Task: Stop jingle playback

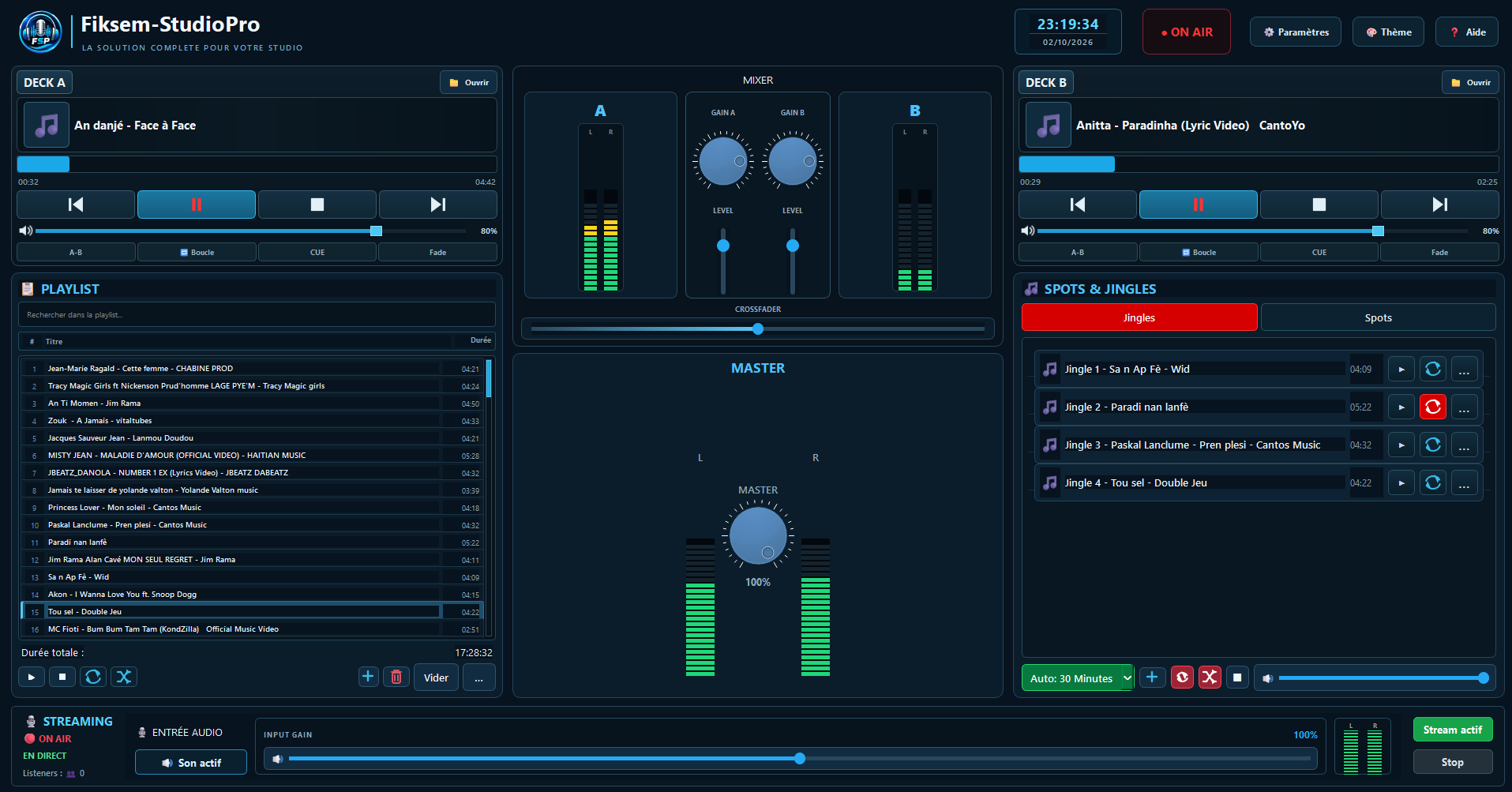Action: tap(1237, 678)
